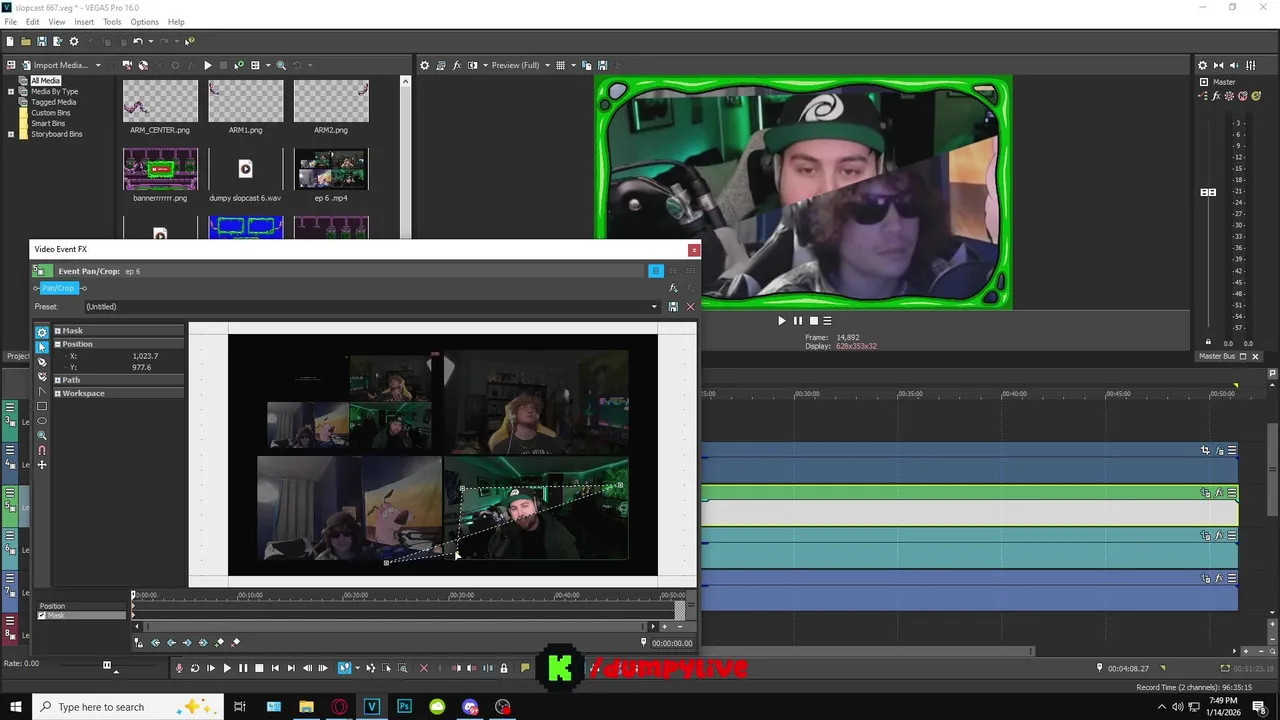Click the X position value field

[145, 356]
